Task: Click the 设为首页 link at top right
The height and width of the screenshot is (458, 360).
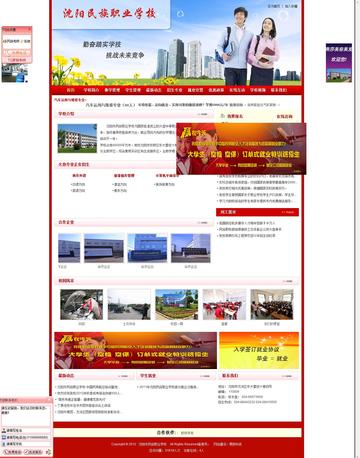Action: [274, 6]
